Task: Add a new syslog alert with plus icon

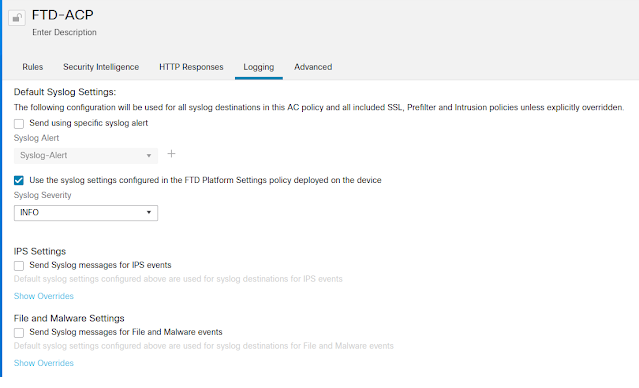Action: tap(172, 154)
